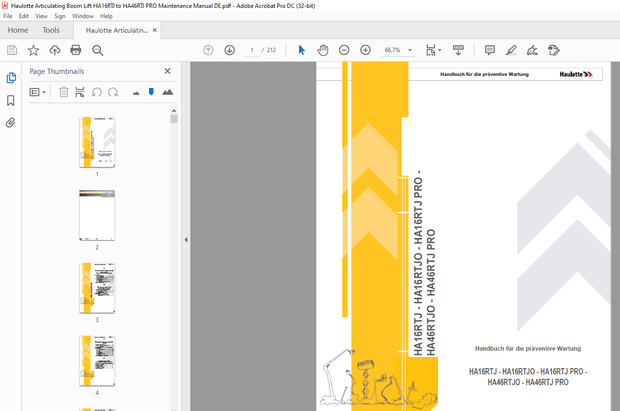Print the document using printer icon
The width and height of the screenshot is (620, 411).
point(75,50)
